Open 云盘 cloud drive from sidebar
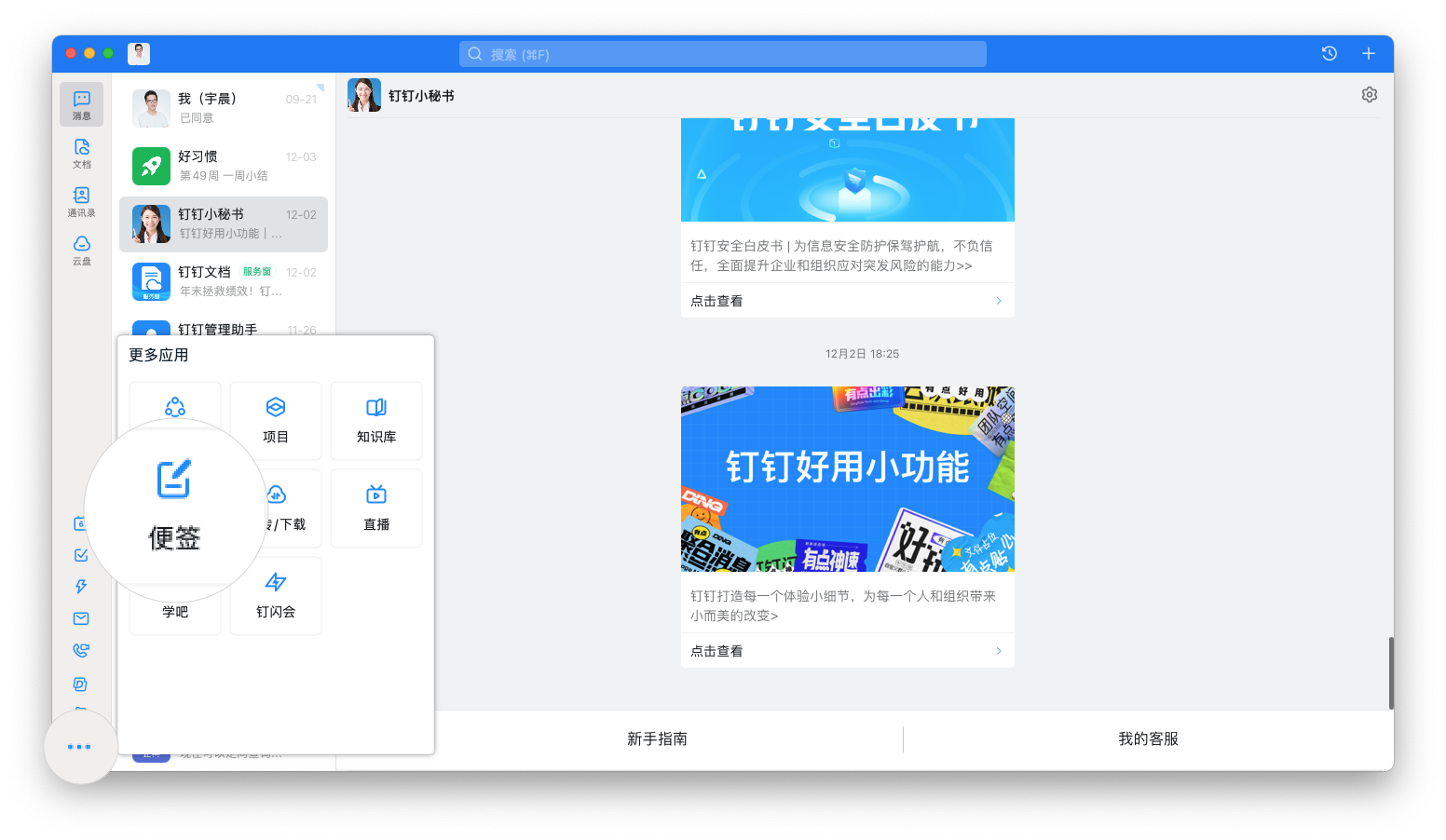Screen dimensions: 1446x840 point(81,250)
